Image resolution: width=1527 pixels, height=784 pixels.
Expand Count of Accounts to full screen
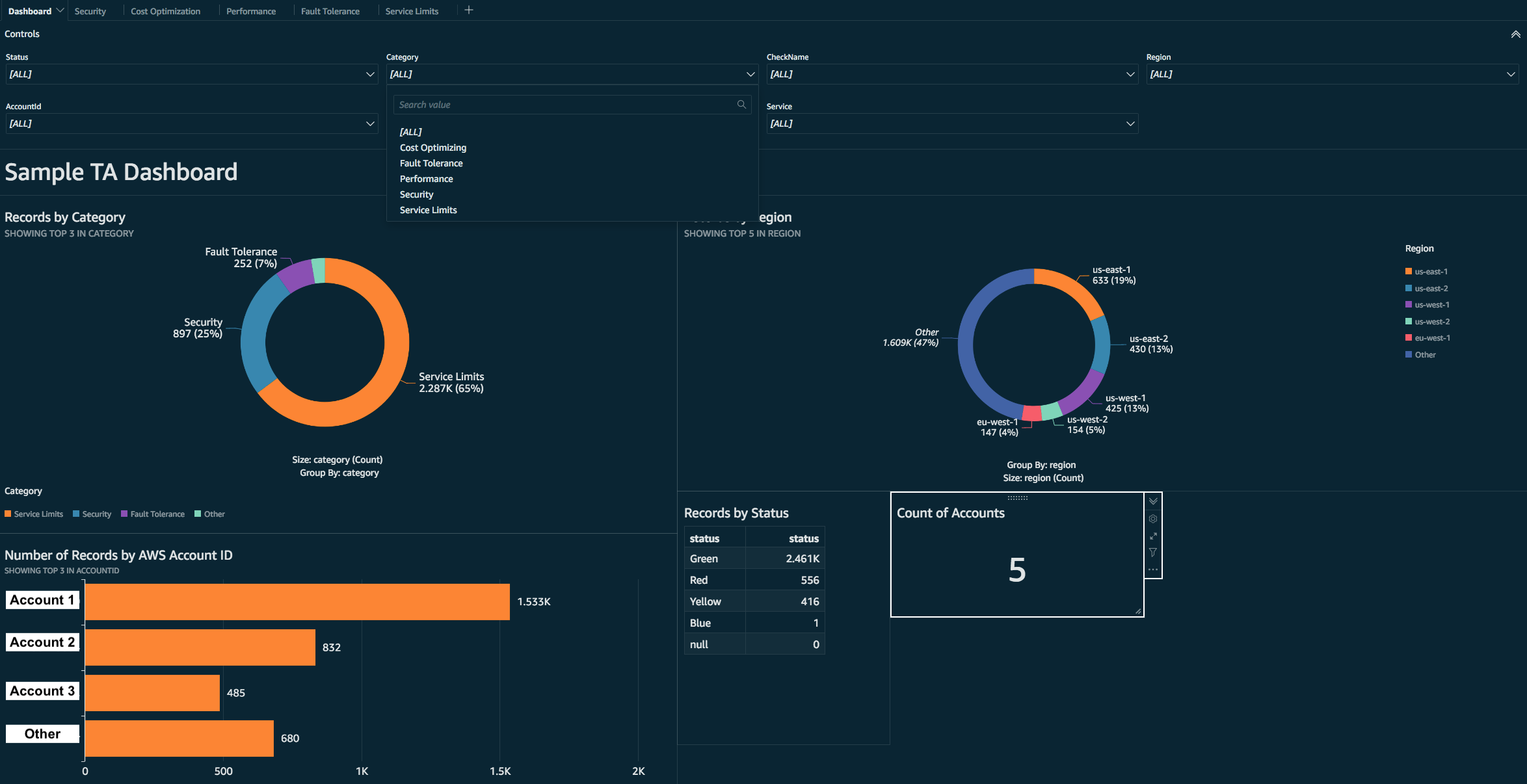(1153, 536)
